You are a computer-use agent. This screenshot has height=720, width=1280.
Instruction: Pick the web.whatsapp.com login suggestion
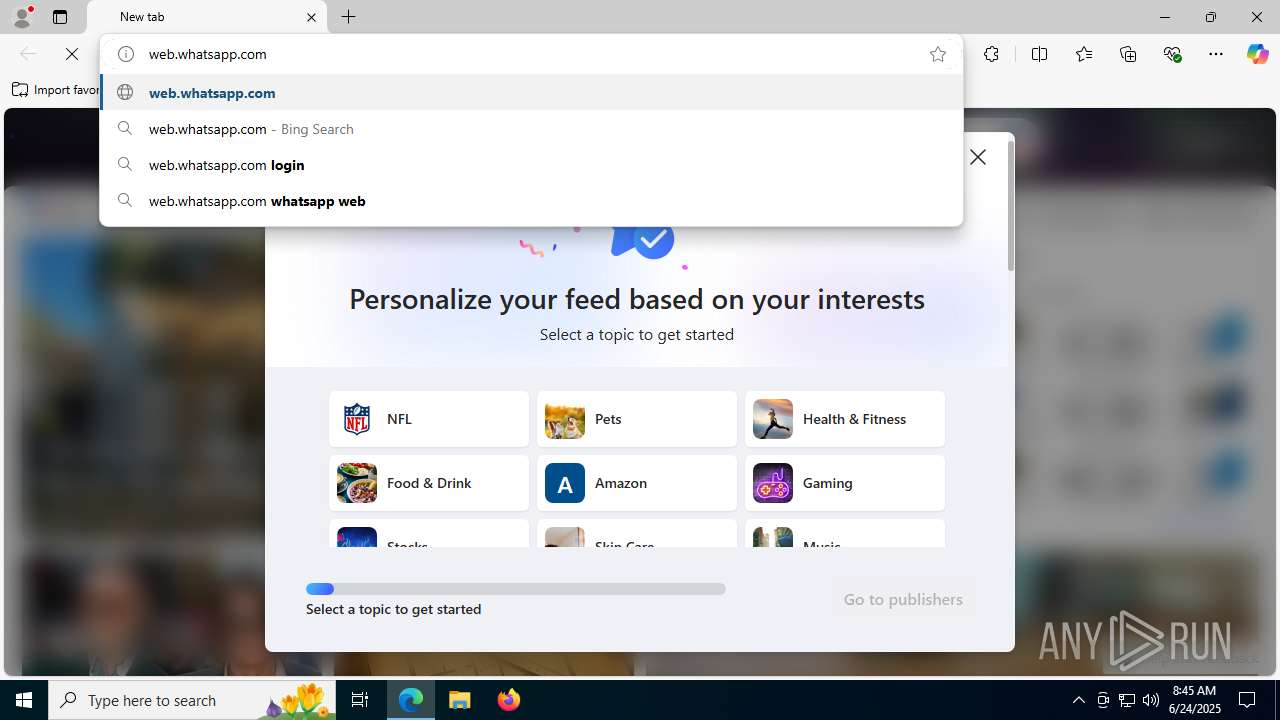531,165
